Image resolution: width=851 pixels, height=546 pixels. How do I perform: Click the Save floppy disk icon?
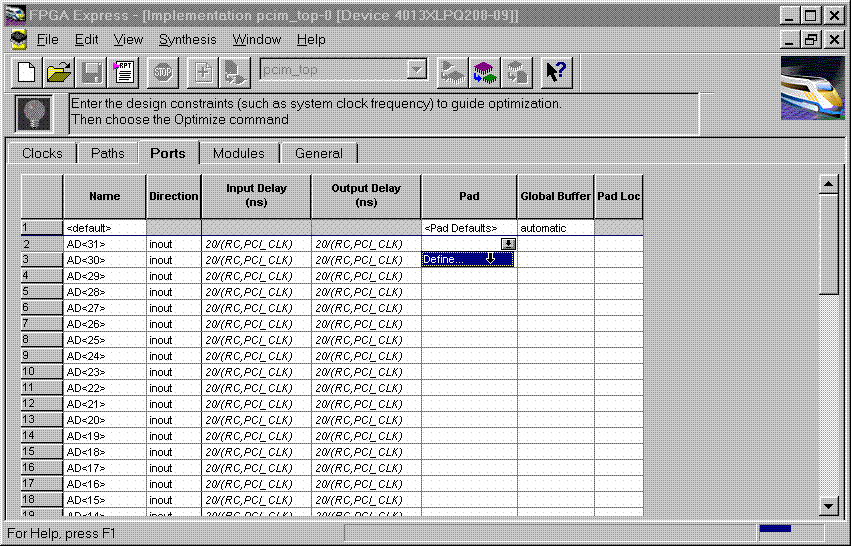(x=92, y=72)
